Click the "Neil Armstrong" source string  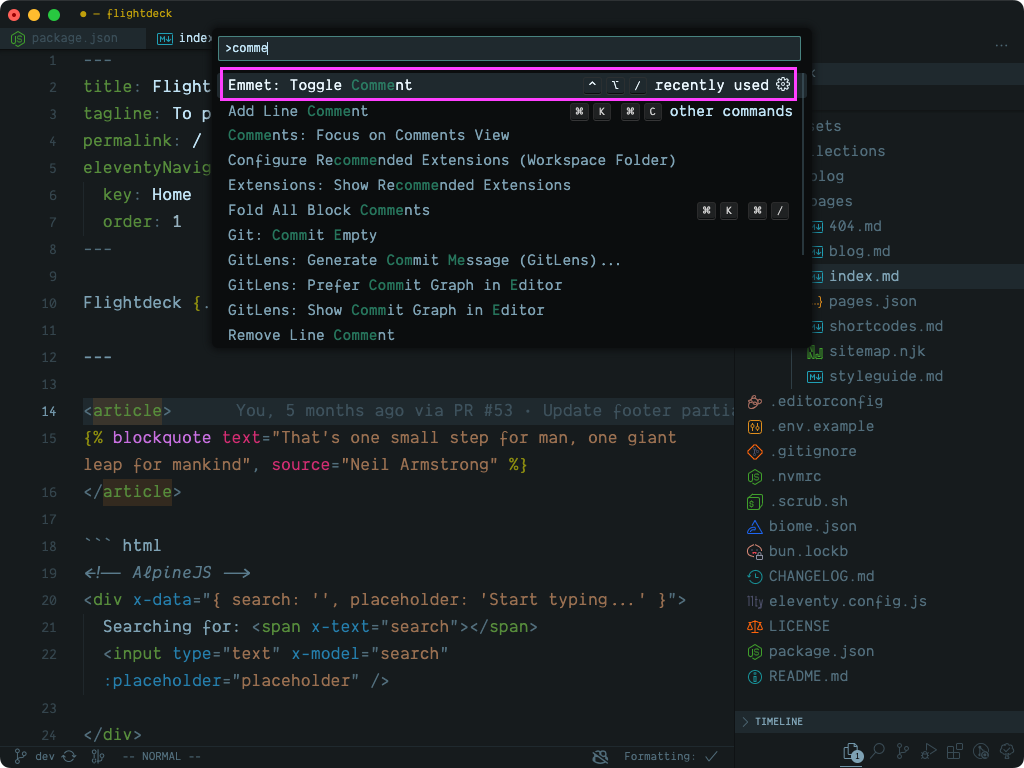421,465
